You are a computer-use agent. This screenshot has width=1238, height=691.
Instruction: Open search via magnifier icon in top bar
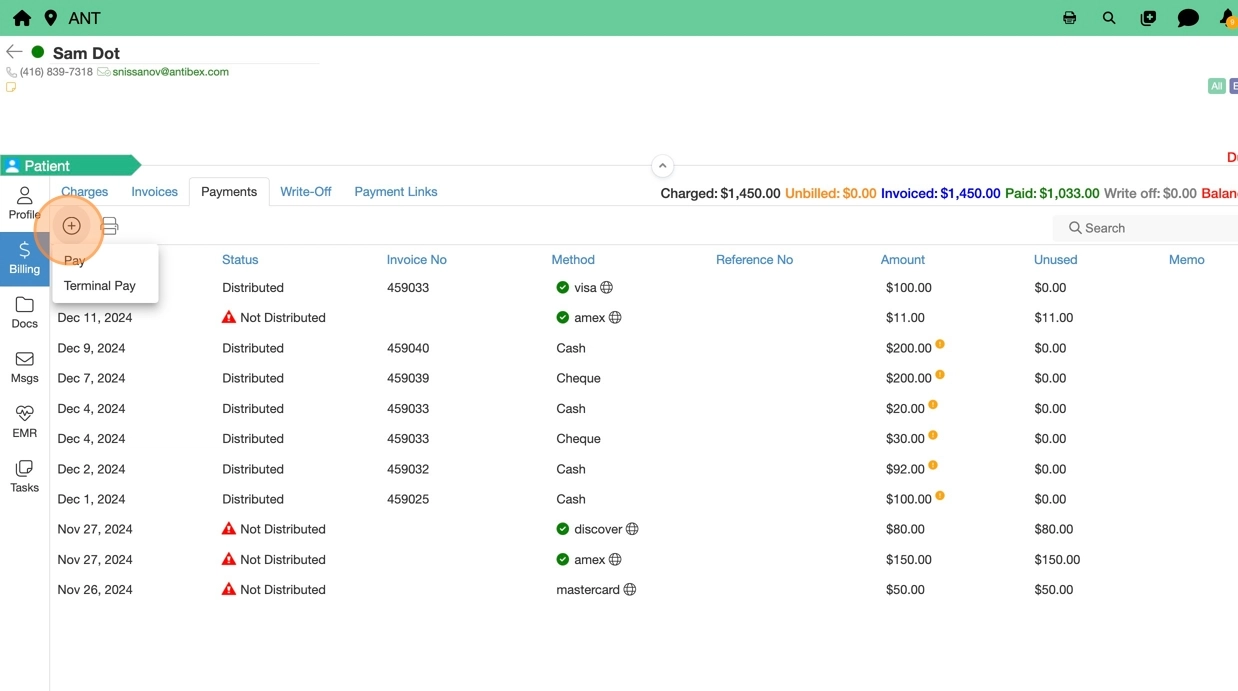tap(1109, 18)
